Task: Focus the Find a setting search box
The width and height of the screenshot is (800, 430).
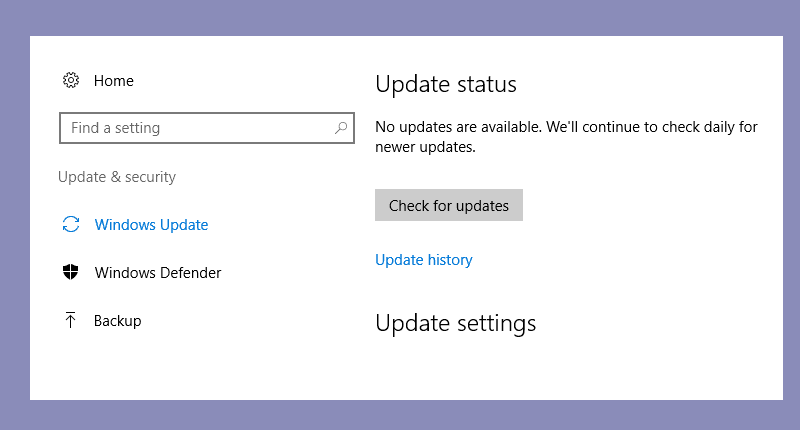Action: (207, 128)
